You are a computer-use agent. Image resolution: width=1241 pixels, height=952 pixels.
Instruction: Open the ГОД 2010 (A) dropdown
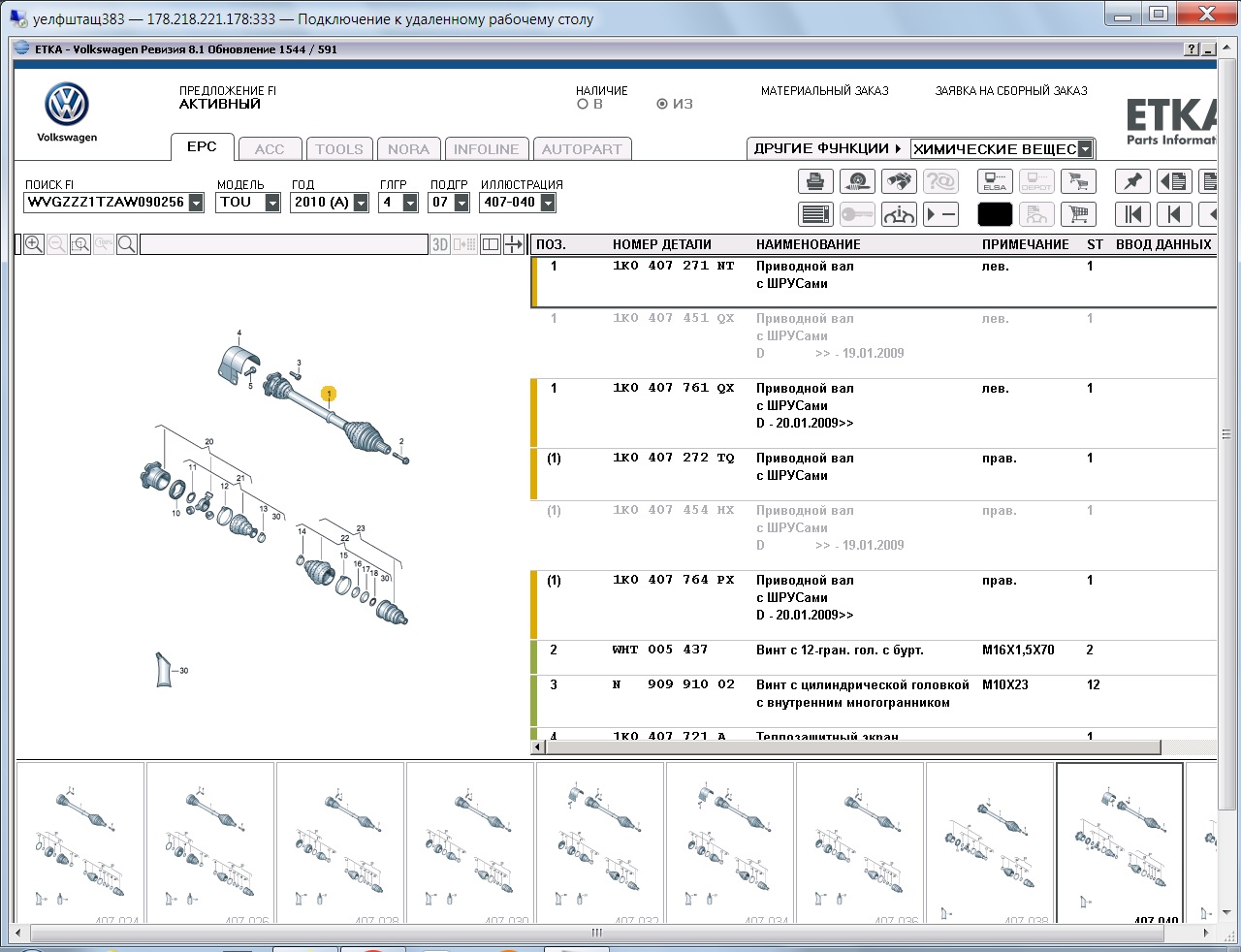tap(361, 203)
